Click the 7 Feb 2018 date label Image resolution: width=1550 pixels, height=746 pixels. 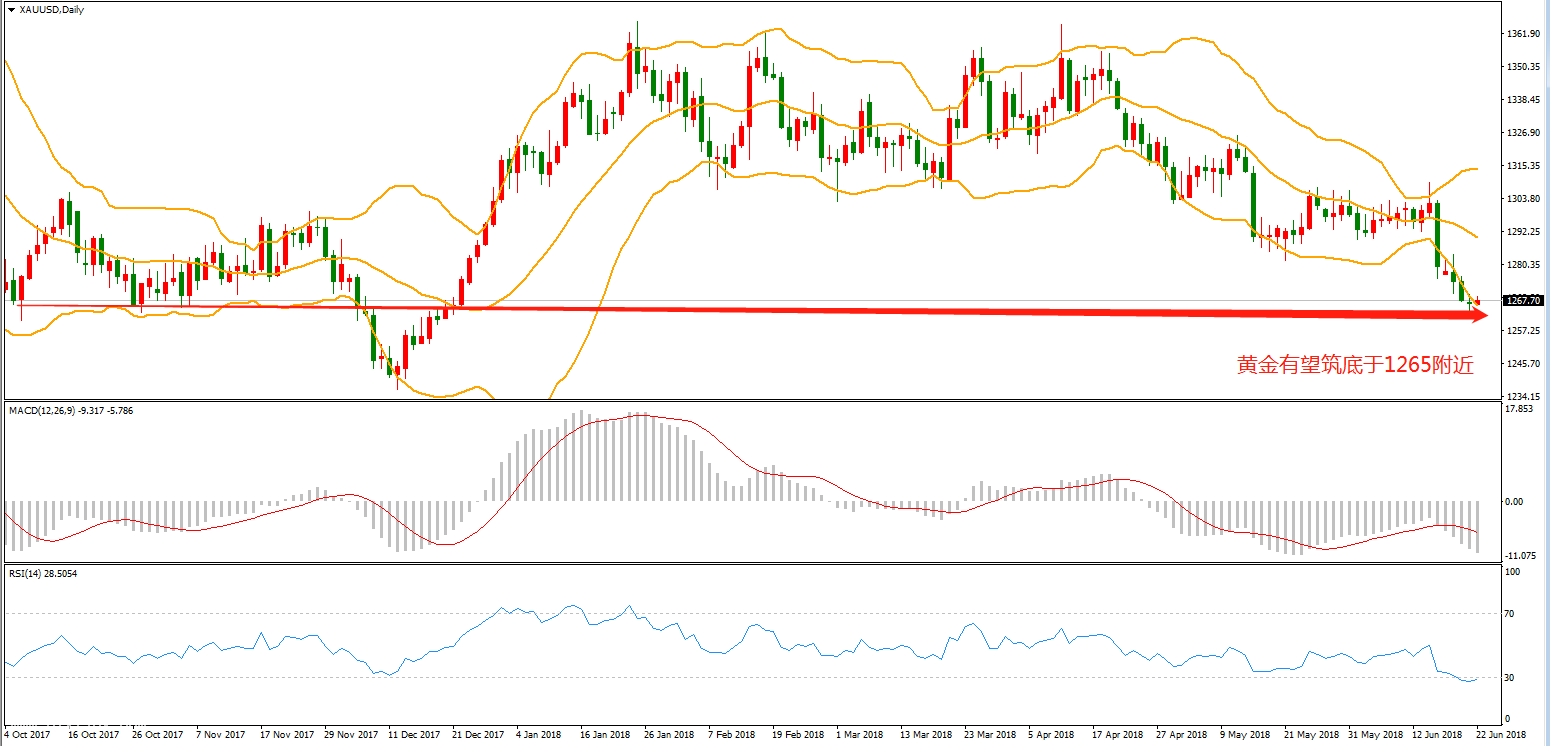[732, 735]
